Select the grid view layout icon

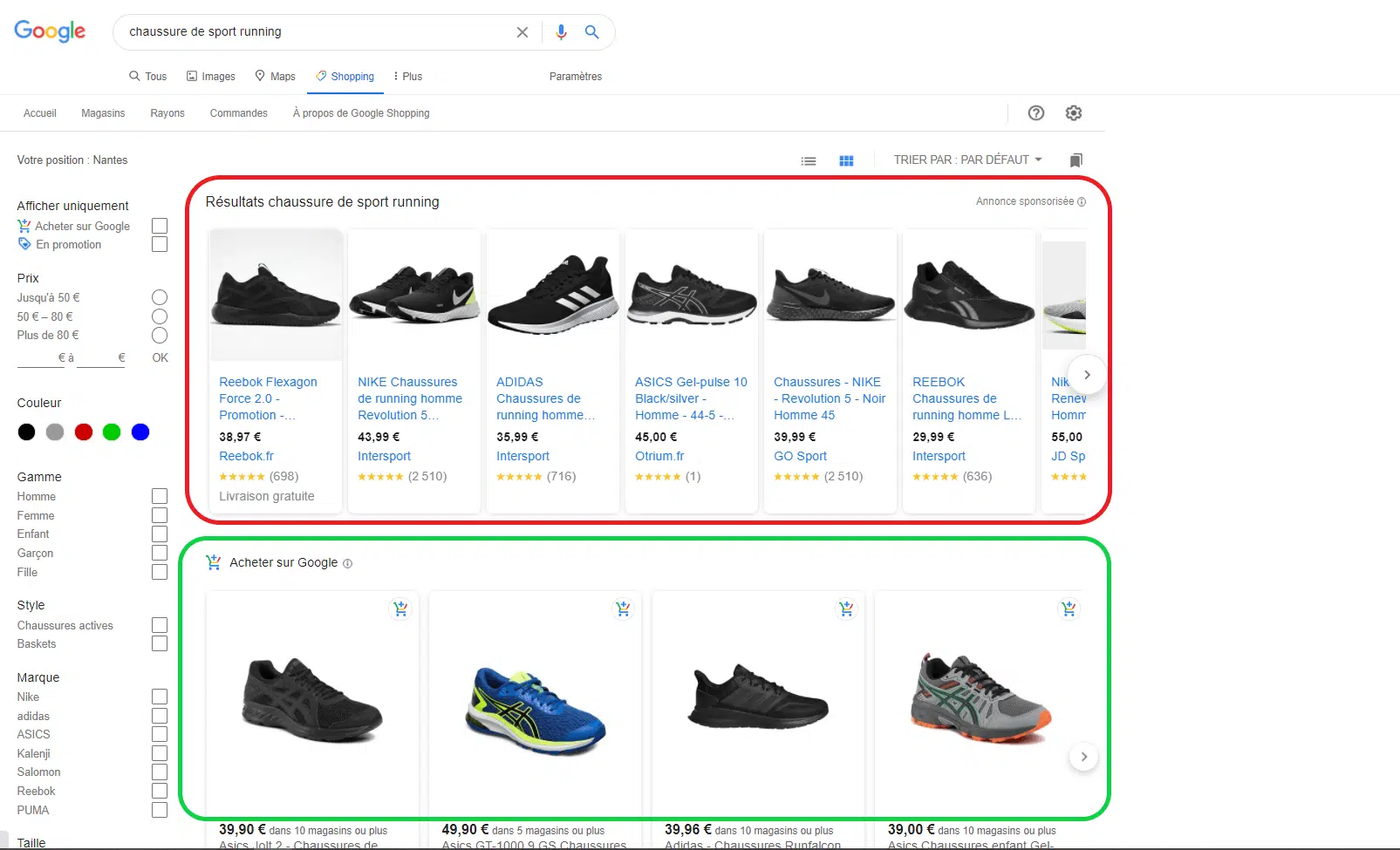click(x=846, y=160)
